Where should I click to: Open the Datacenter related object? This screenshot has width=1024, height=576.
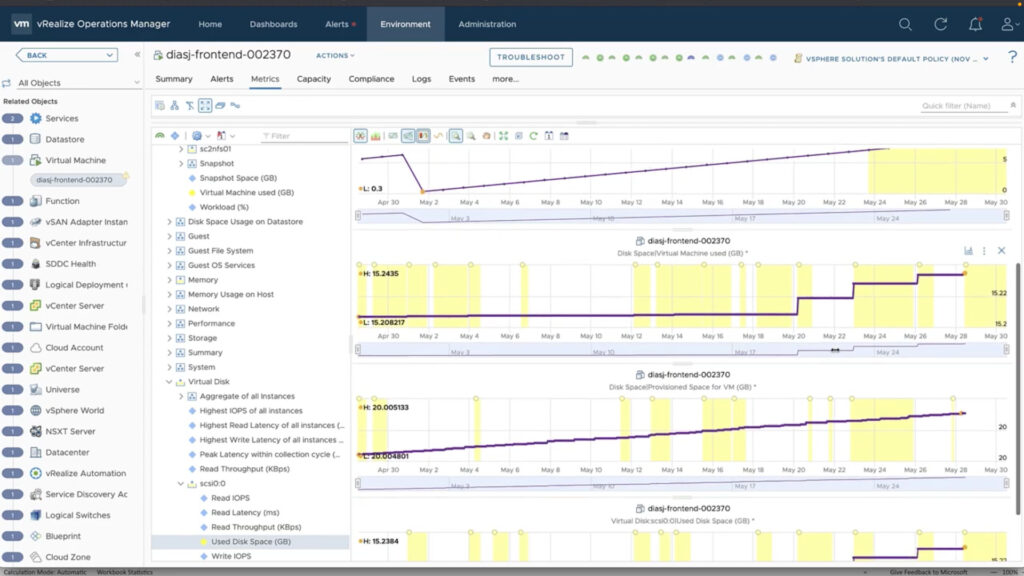67,453
